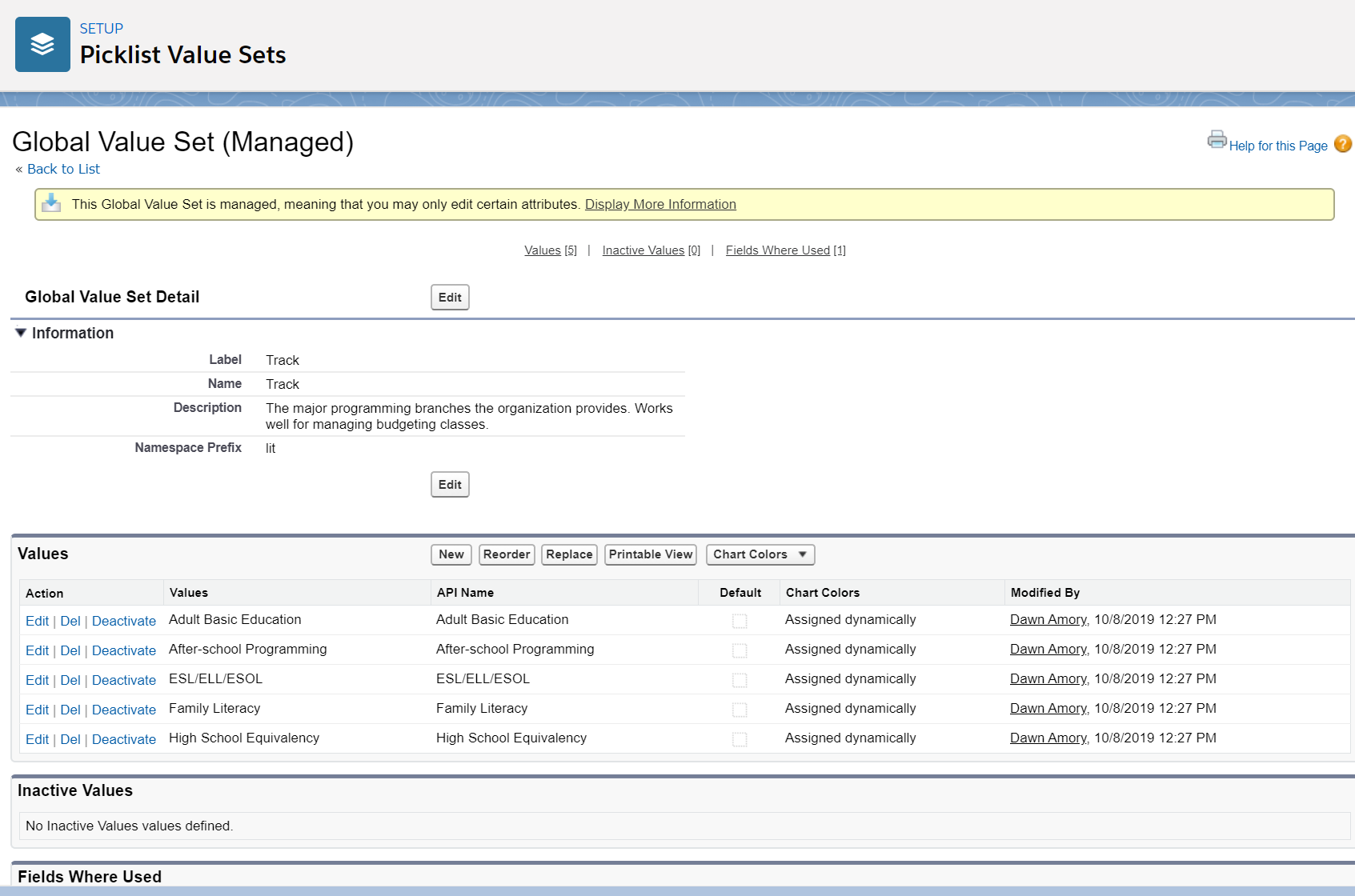Collapse the Information section
Viewport: 1355px width, 896px height.
point(21,333)
